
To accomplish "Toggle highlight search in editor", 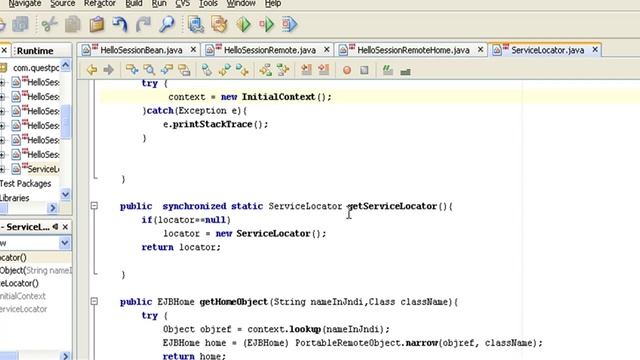I will (184, 70).
